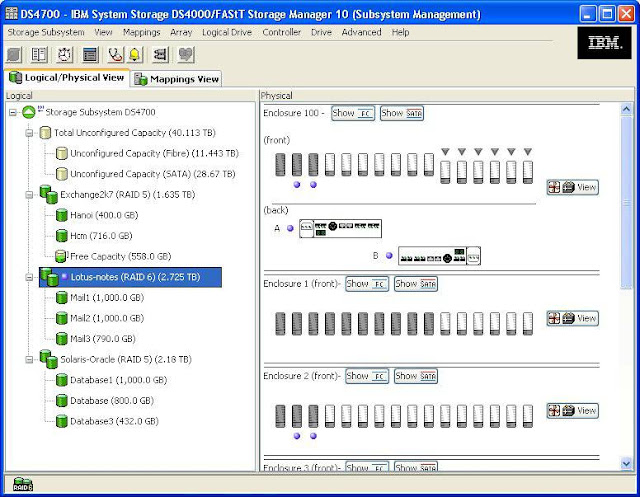This screenshot has width=640, height=497.
Task: Click Exchange2k7 array cylinder icon
Action: pyautogui.click(x=49, y=195)
